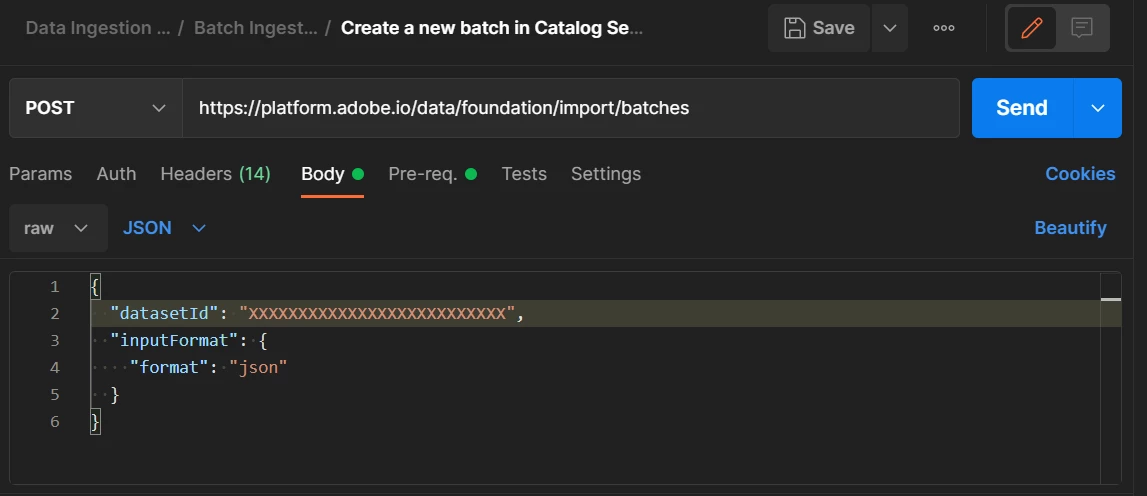Screen dimensions: 1147x496
Task: Click the blue Send button
Action: point(1021,108)
